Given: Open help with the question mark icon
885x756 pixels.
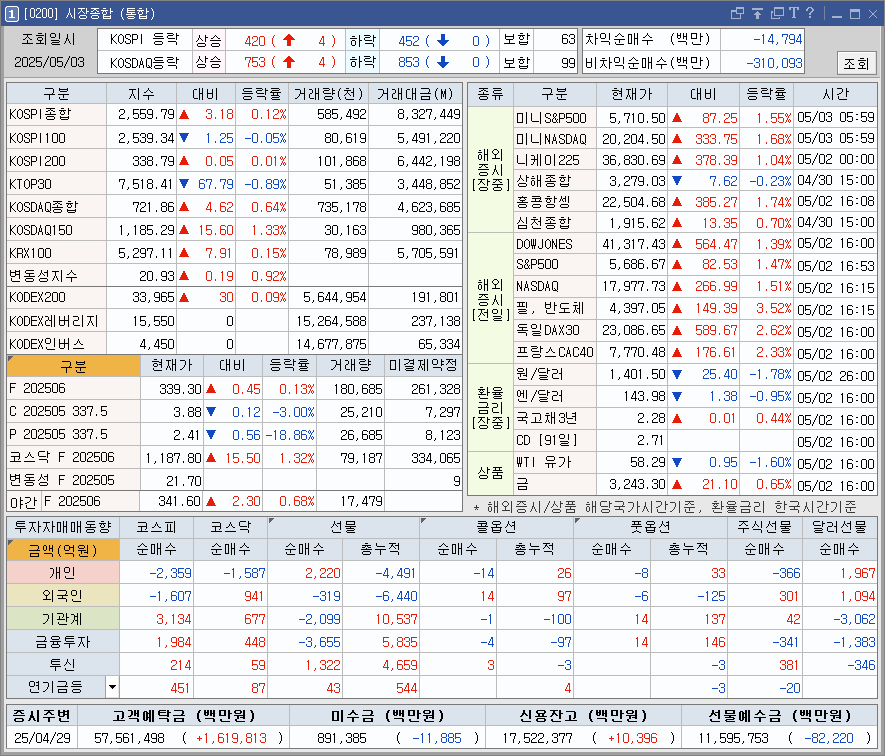Looking at the screenshot, I should tap(810, 13).
